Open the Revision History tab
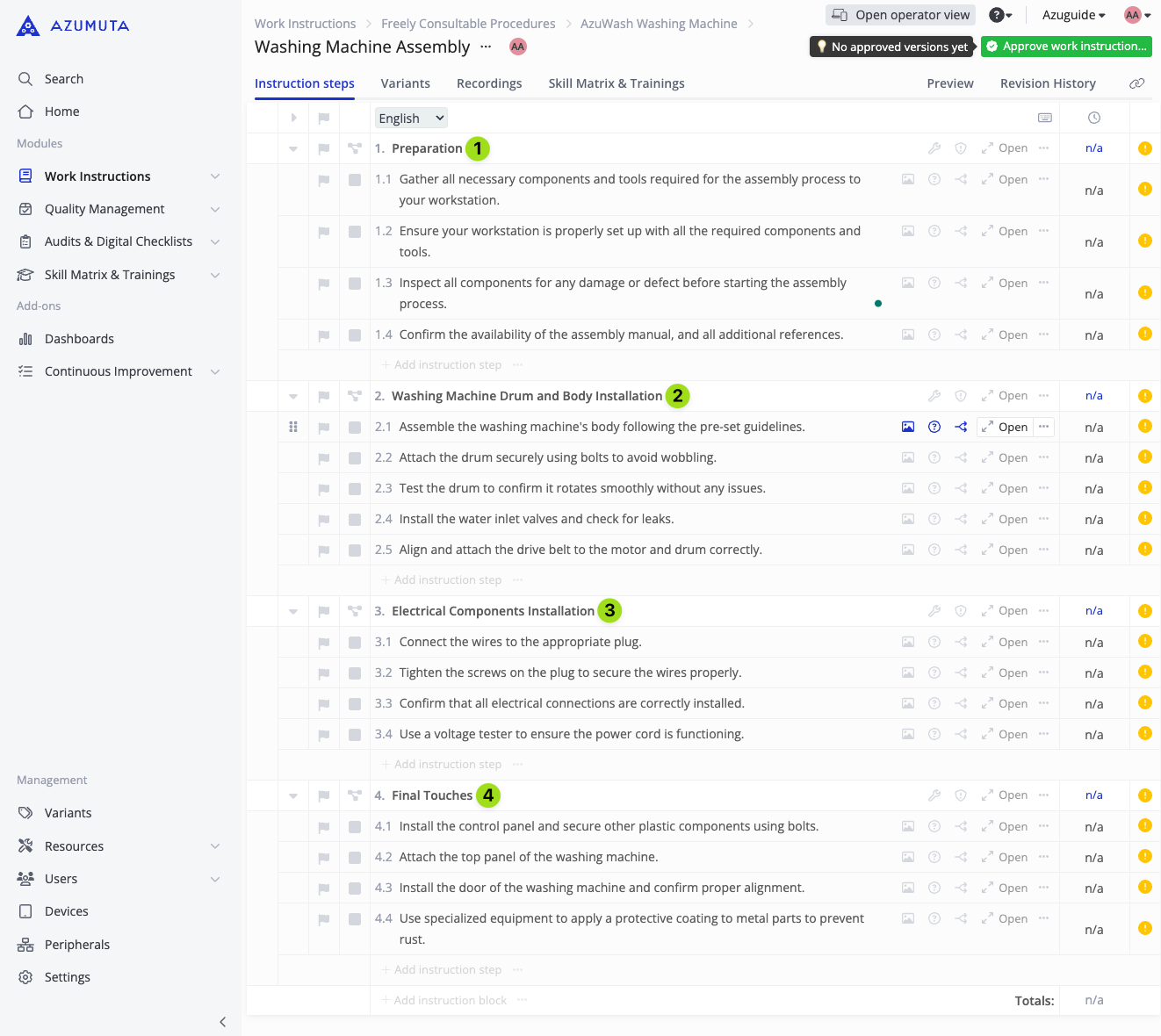The width and height of the screenshot is (1161, 1036). click(x=1048, y=83)
